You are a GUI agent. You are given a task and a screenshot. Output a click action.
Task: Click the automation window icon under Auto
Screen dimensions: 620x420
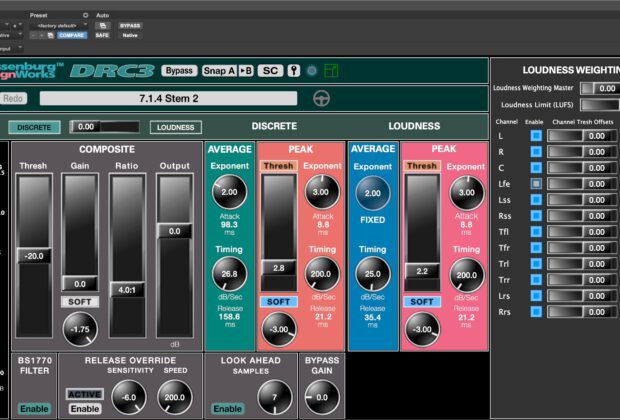point(103,26)
